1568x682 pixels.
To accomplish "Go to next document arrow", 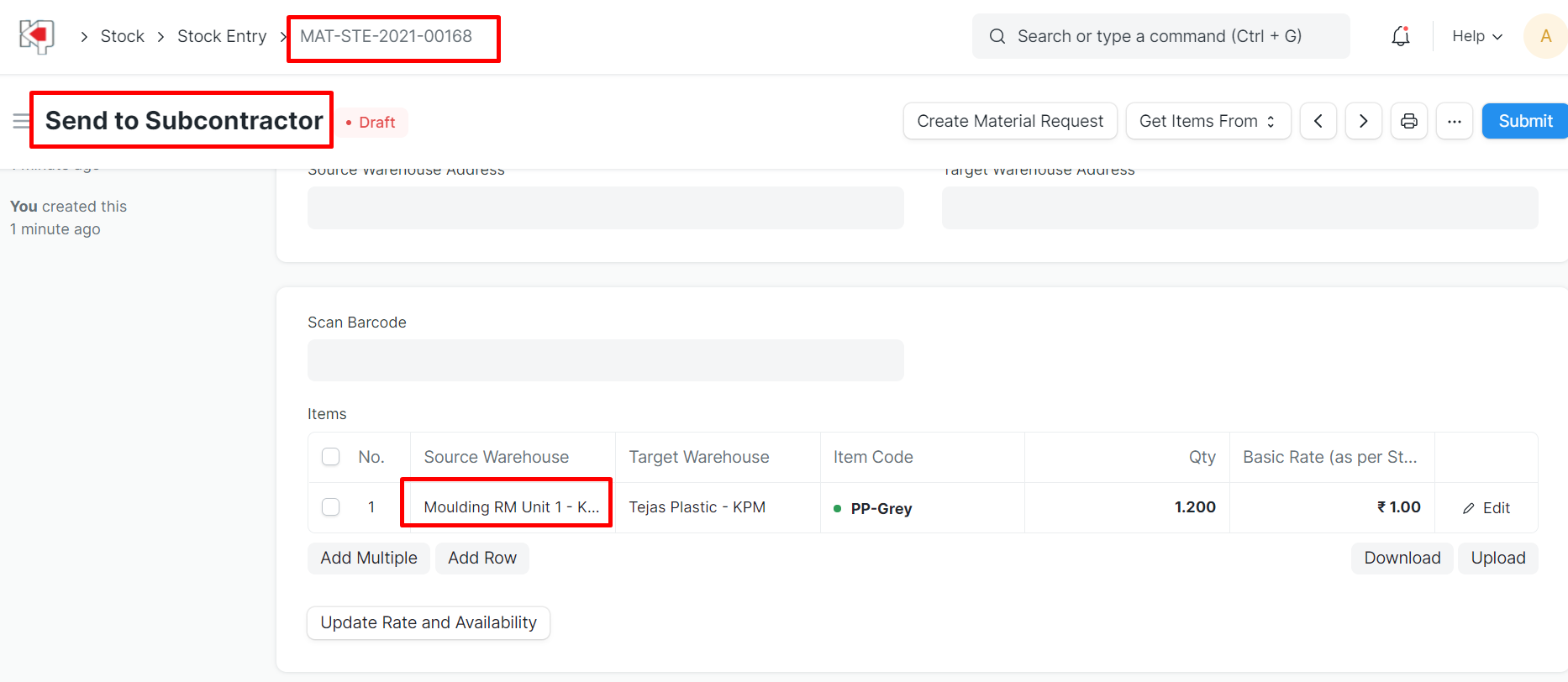I will 1363,121.
